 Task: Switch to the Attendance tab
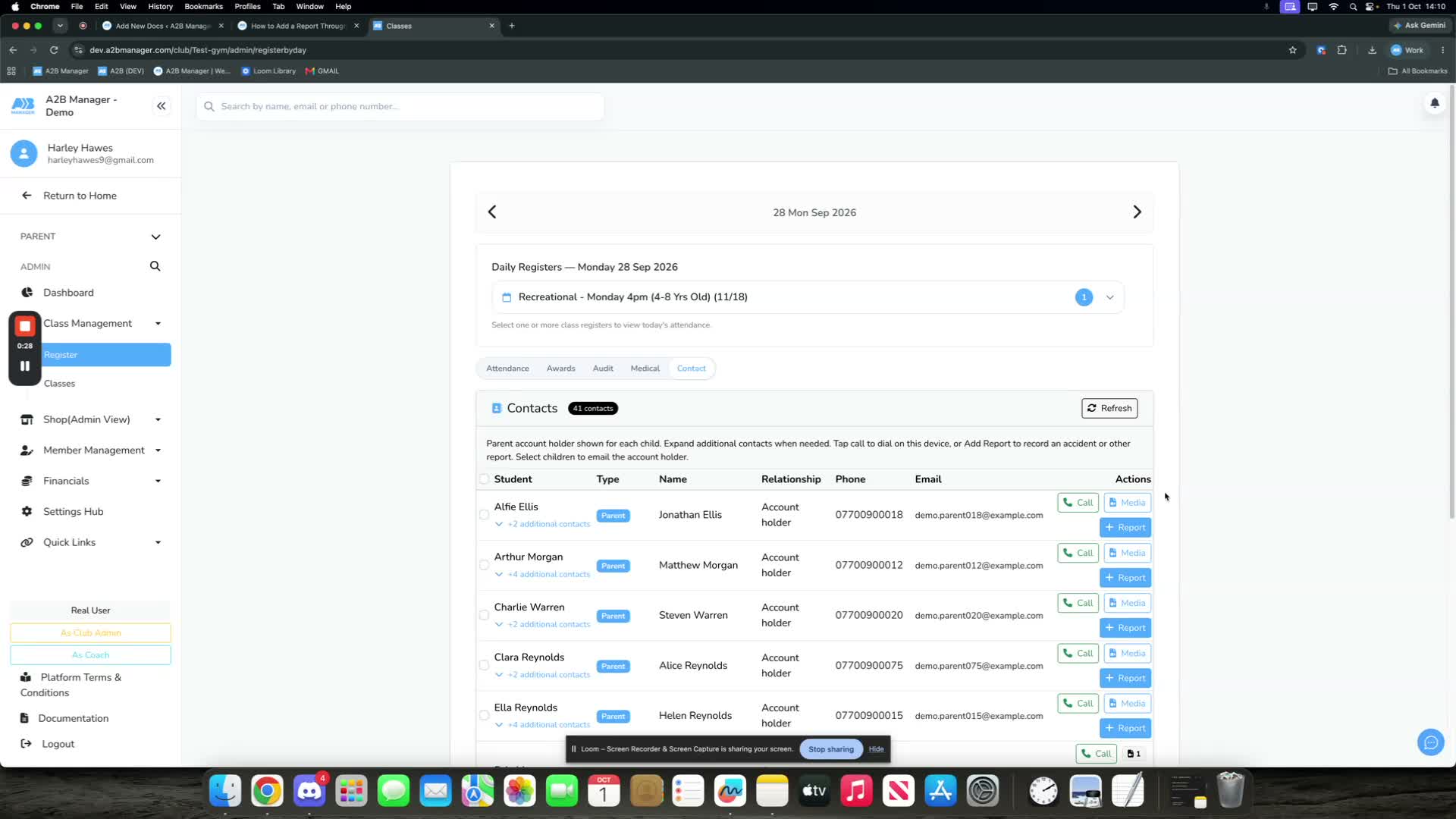coord(507,369)
